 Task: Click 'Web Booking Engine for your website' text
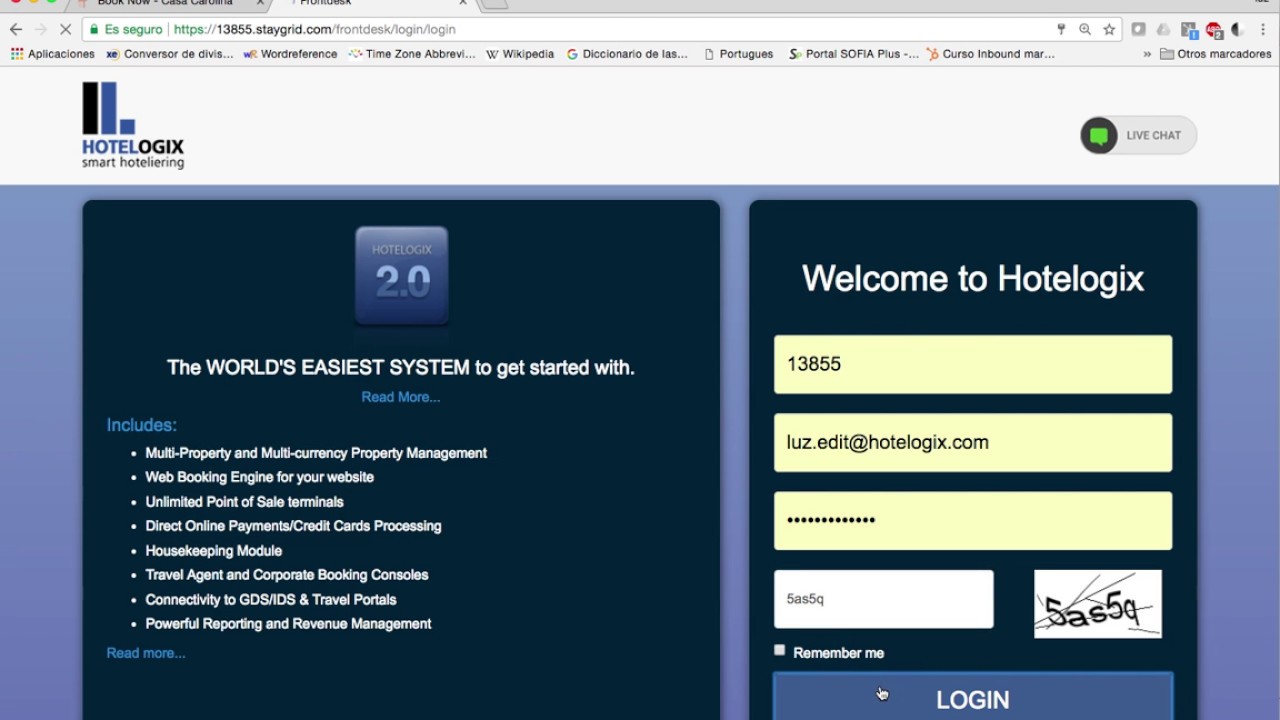(x=260, y=477)
